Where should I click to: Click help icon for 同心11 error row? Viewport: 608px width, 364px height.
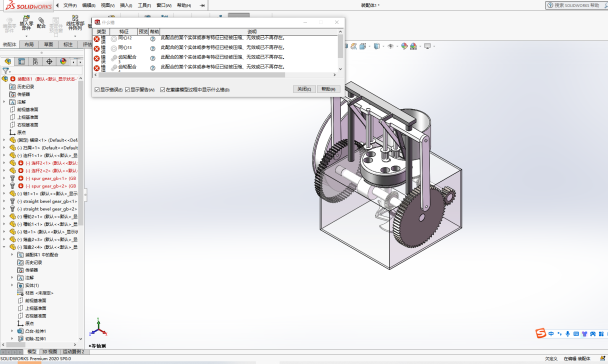point(152,48)
